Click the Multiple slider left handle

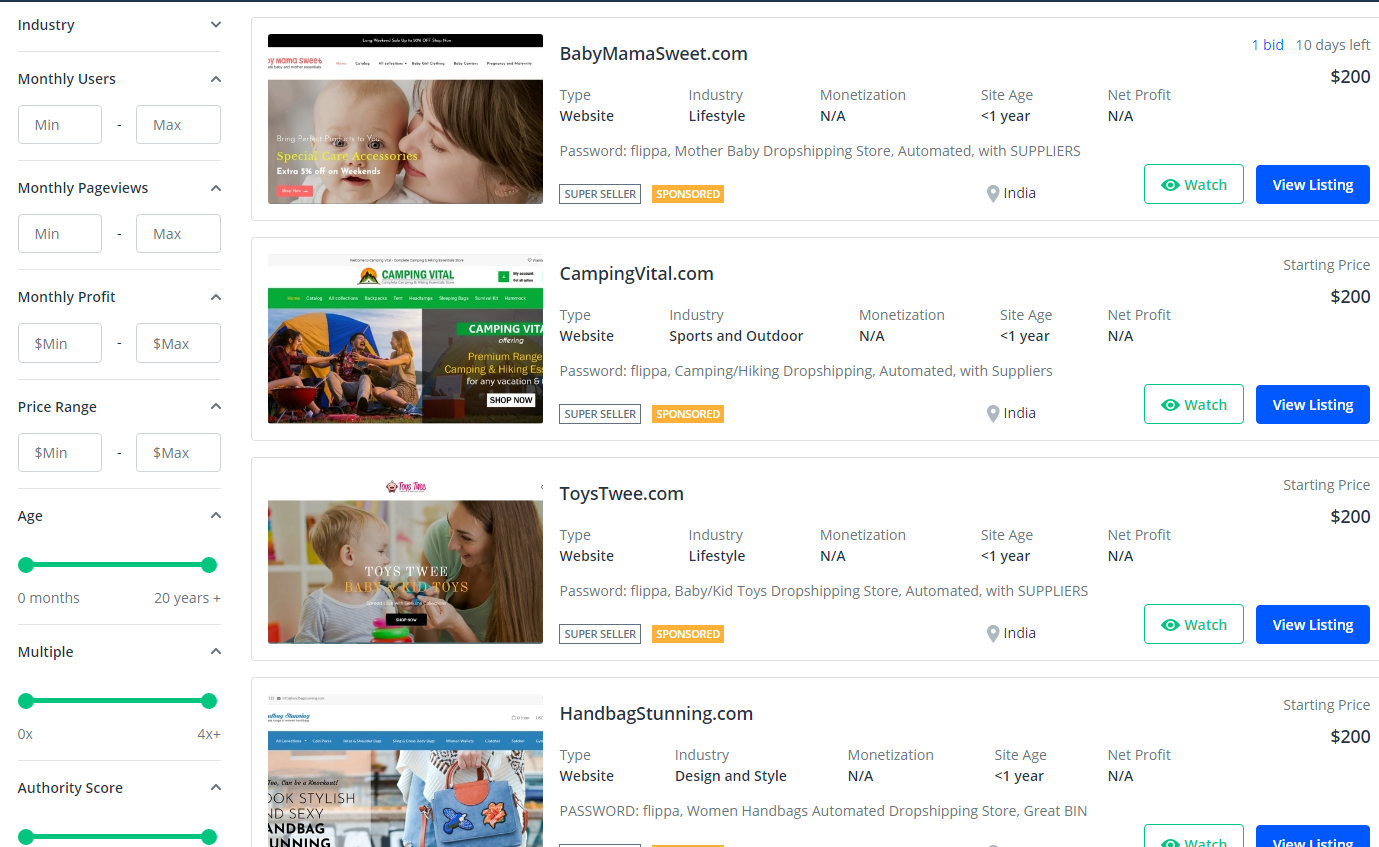coord(26,701)
